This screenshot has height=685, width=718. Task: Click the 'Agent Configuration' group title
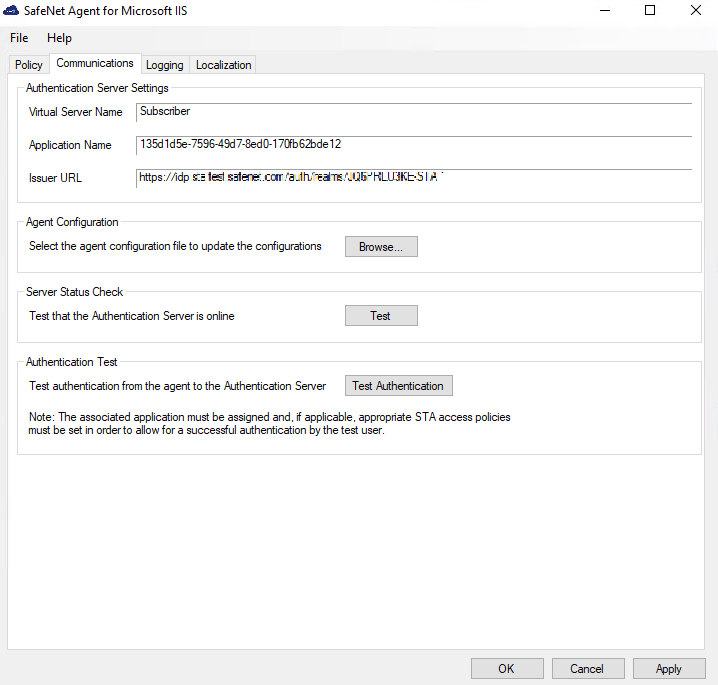pos(72,222)
